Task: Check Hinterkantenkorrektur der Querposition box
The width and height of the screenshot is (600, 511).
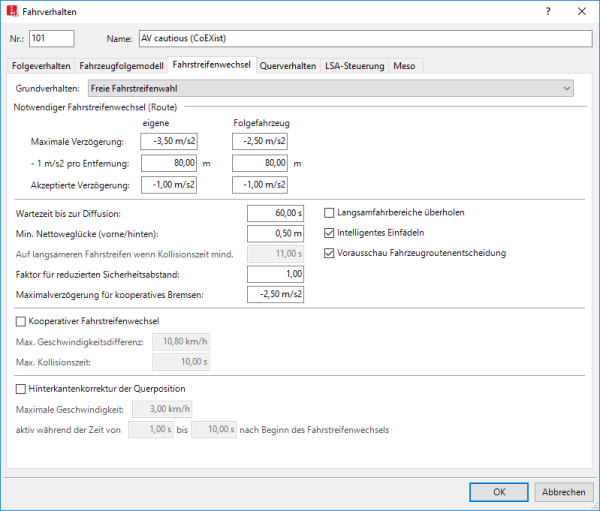Action: [22, 389]
